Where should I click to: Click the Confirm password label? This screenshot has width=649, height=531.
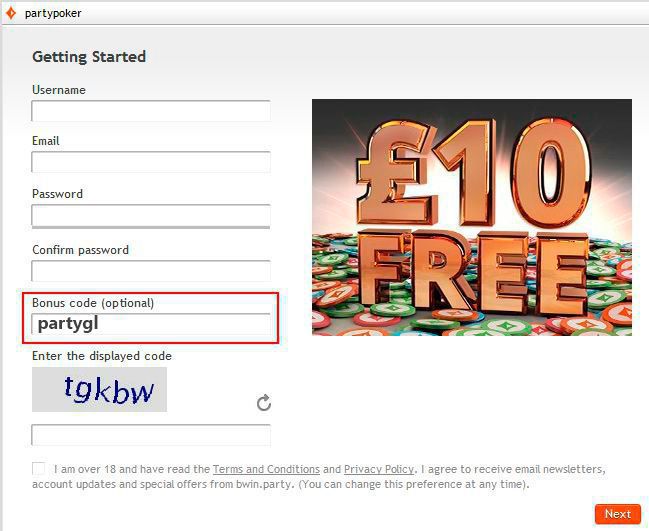pyautogui.click(x=81, y=250)
